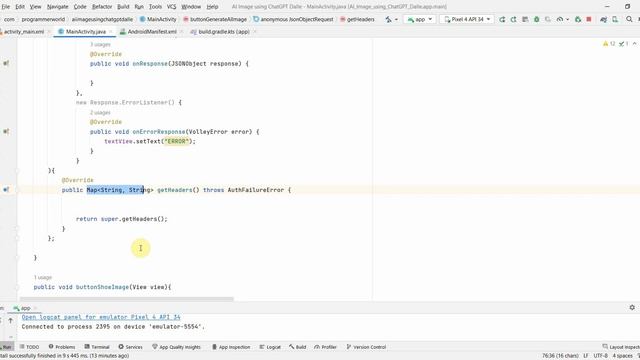Screen dimensions: 640x360
Task: Close the build.gradle.kts tab
Action: pos(255,31)
